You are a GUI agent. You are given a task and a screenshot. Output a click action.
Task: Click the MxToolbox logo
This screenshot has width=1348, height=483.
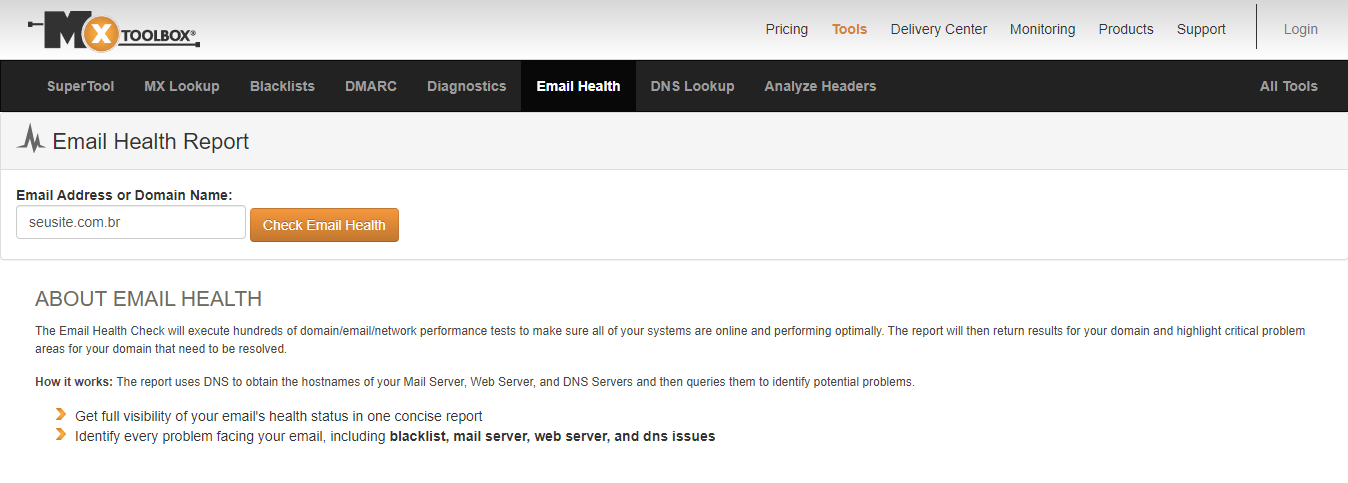[x=113, y=32]
